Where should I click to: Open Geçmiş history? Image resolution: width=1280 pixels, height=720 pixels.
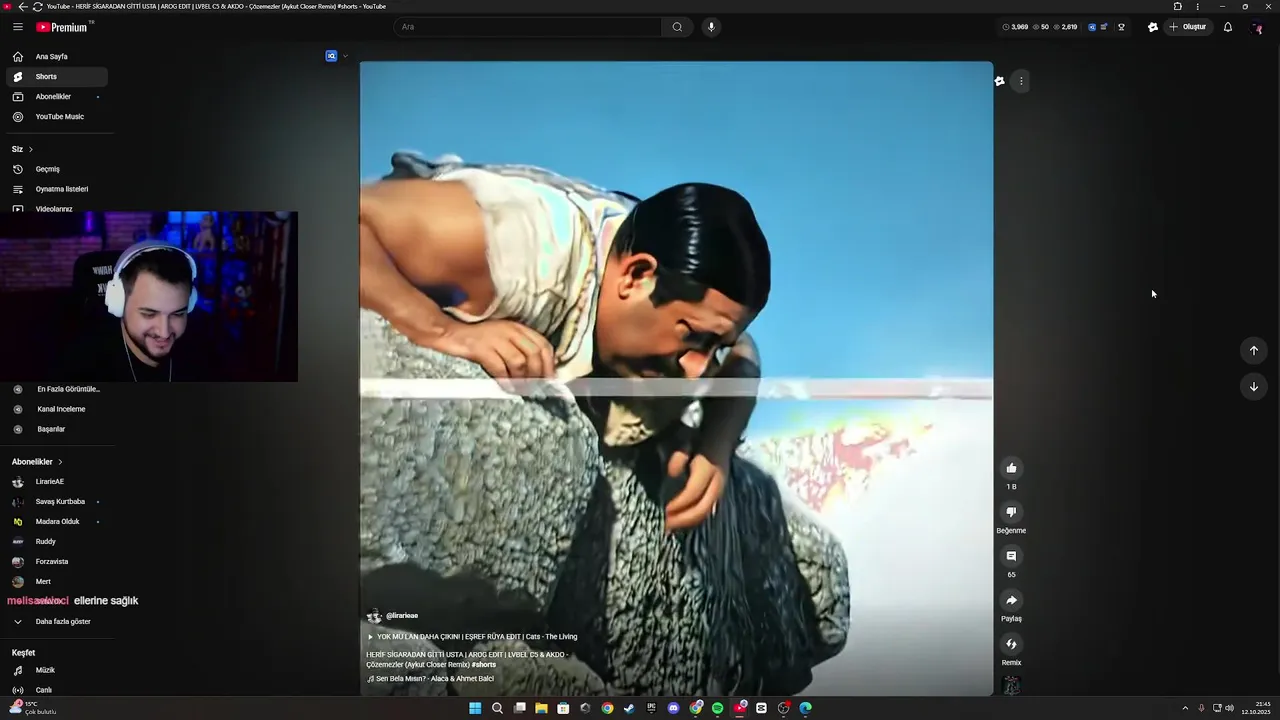(x=57, y=169)
